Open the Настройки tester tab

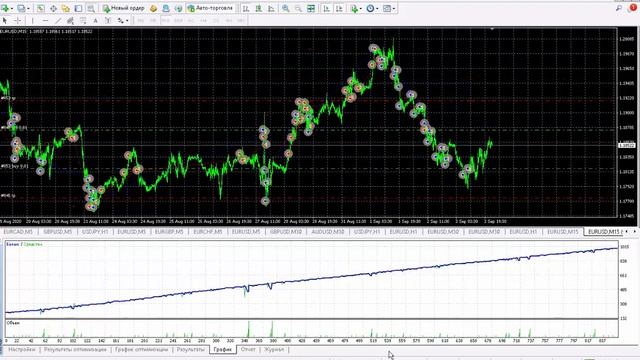click(x=22, y=350)
